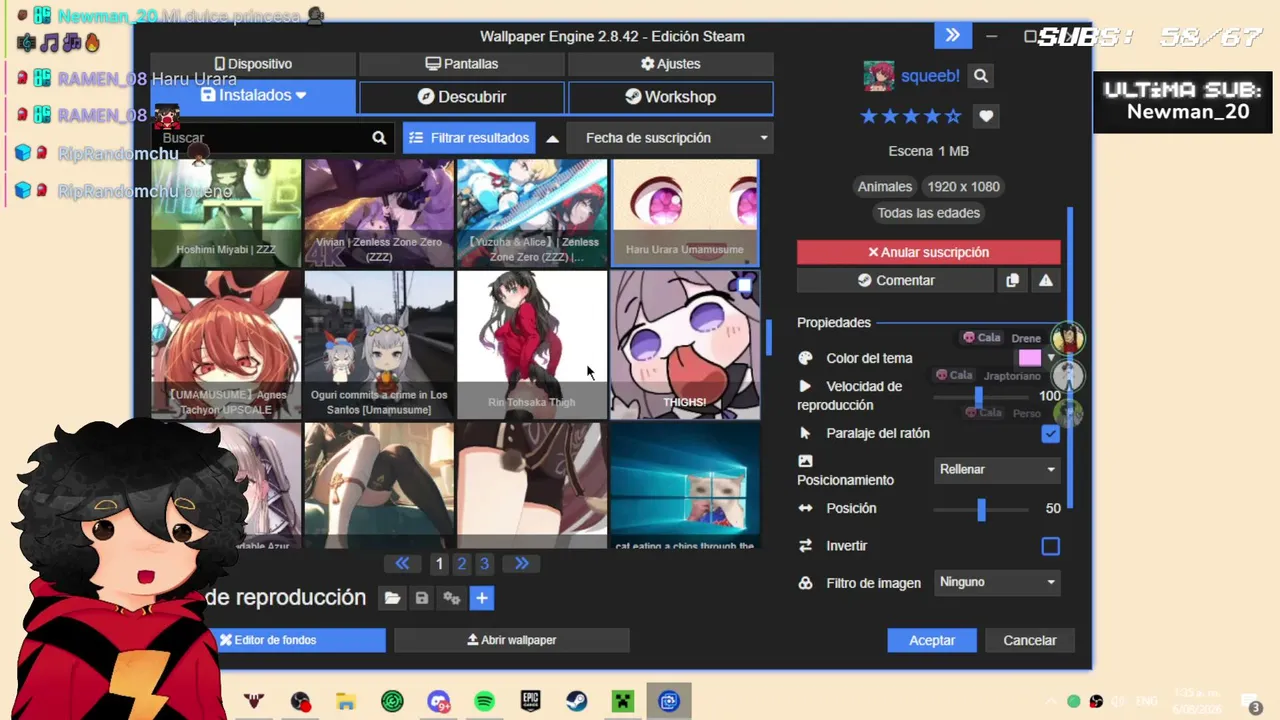The width and height of the screenshot is (1280, 720).
Task: Open the Filtro de imagen dropdown
Action: tap(997, 582)
